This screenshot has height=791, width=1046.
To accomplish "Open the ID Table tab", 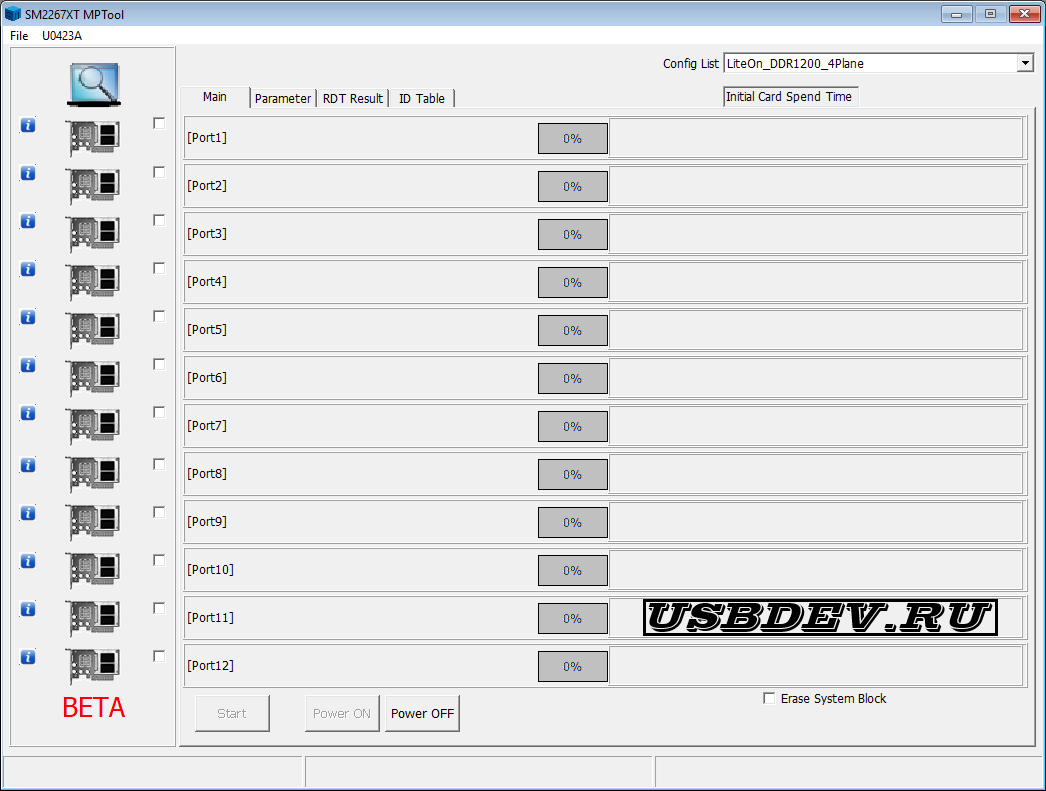I will [x=422, y=99].
